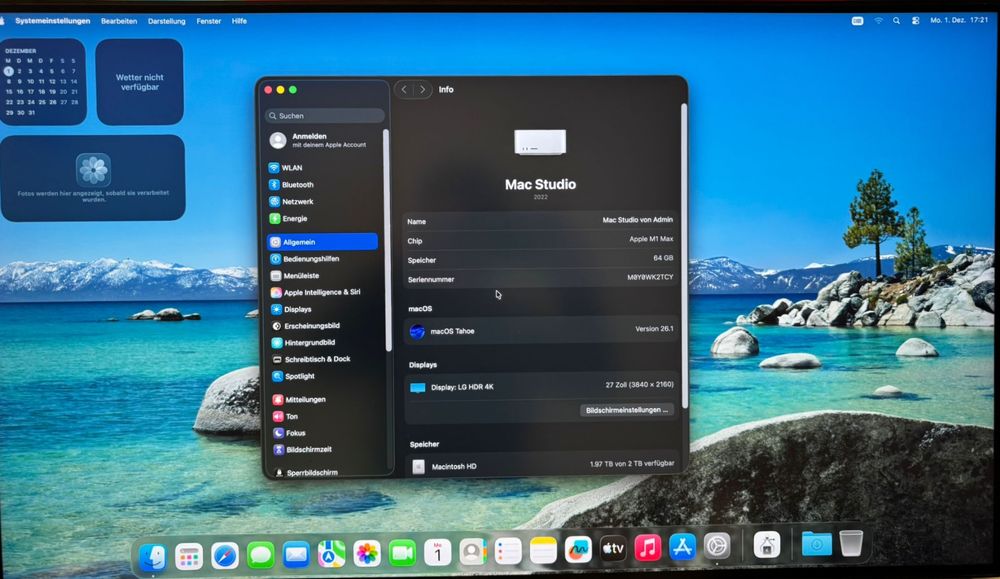Select Netzwerk in the settings sidebar

pyautogui.click(x=296, y=201)
